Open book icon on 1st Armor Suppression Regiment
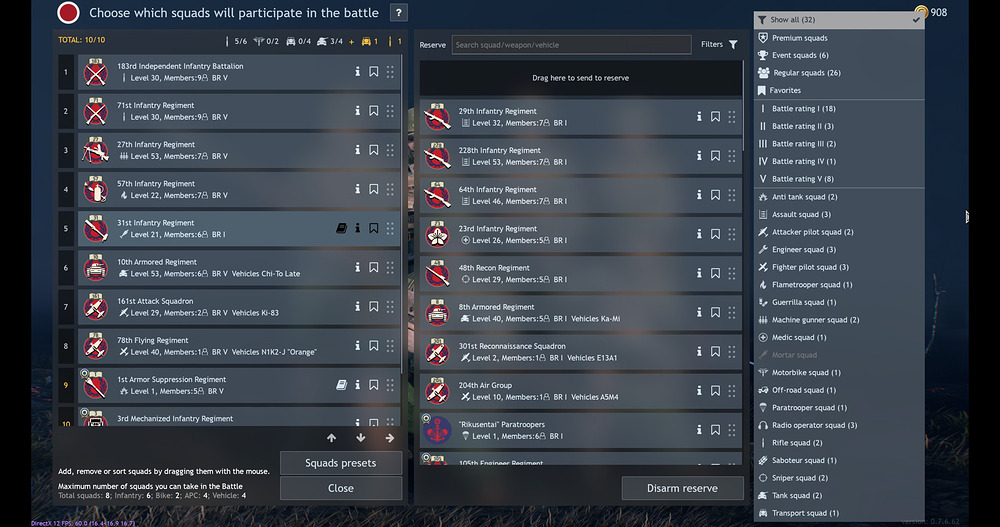The width and height of the screenshot is (1000, 527). [341, 385]
